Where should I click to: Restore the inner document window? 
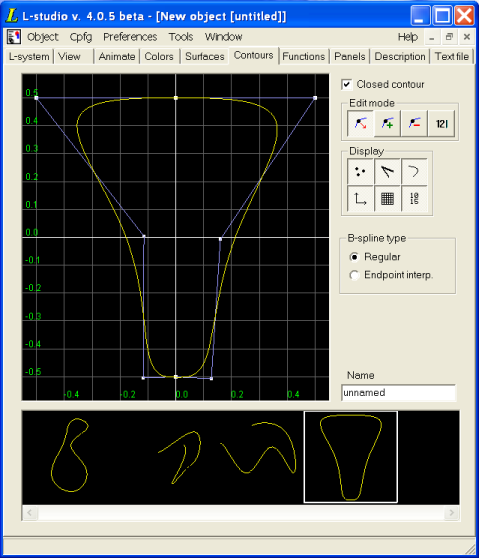pos(449,37)
